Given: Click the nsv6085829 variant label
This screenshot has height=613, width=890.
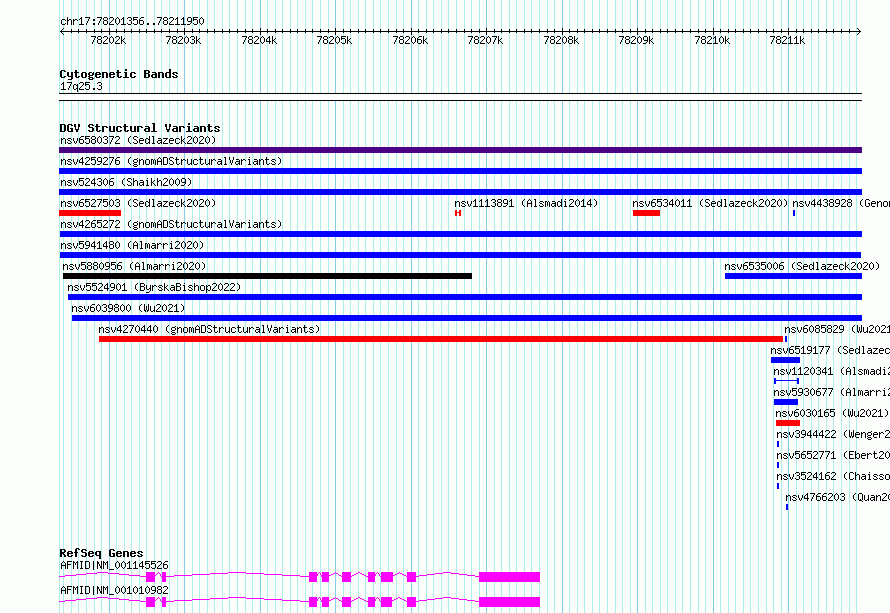Looking at the screenshot, I should tap(837, 329).
